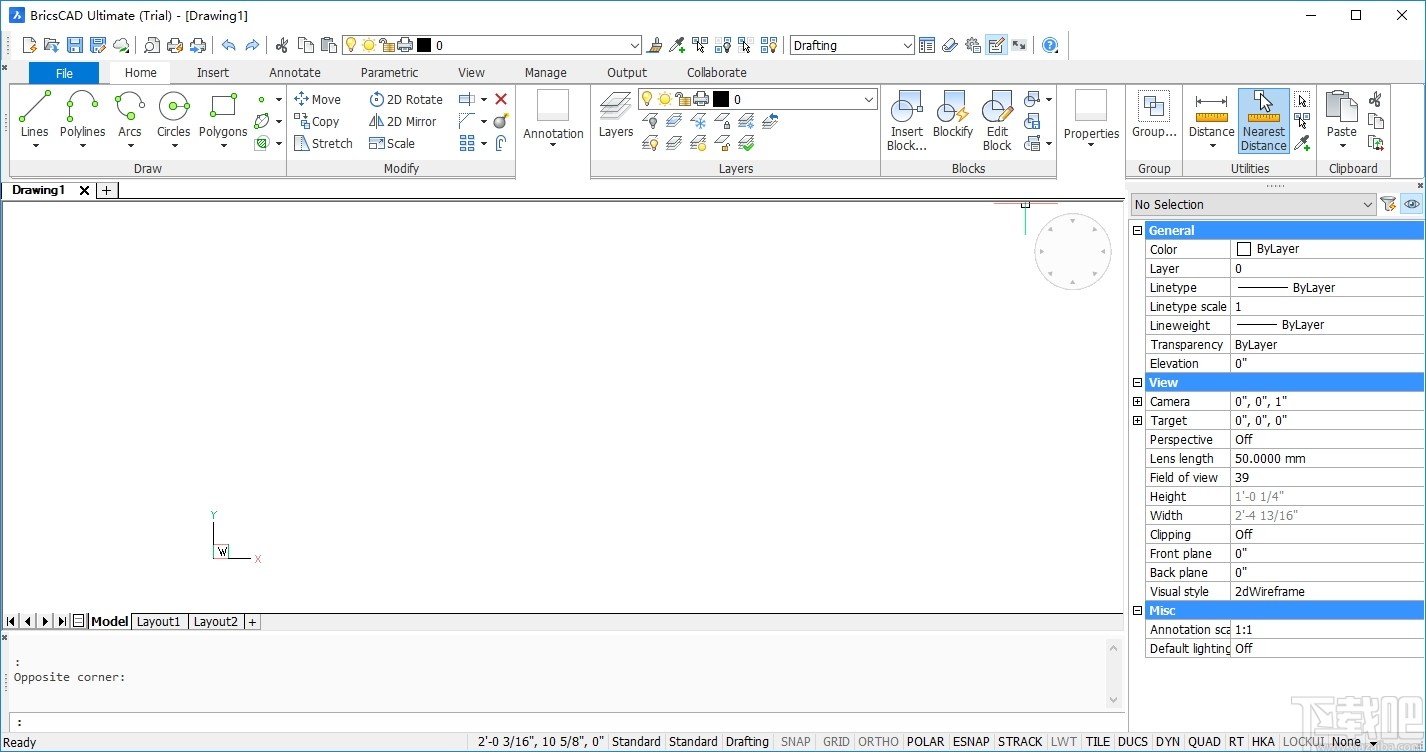Click the Stretch command
Screen dimensions: 1426x752
coord(323,143)
